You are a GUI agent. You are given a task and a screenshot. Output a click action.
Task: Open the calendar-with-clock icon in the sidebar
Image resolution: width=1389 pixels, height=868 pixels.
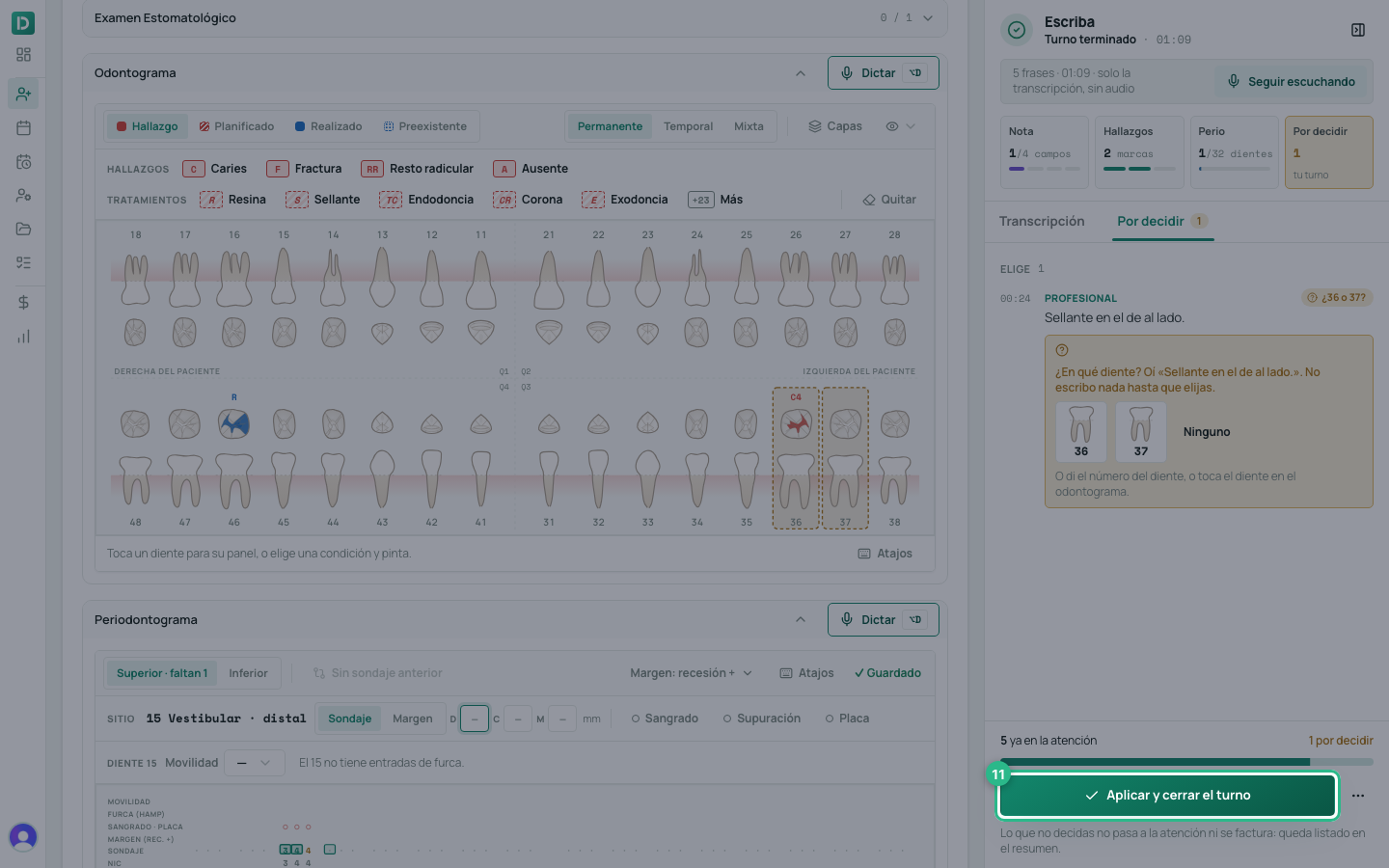(x=23, y=162)
